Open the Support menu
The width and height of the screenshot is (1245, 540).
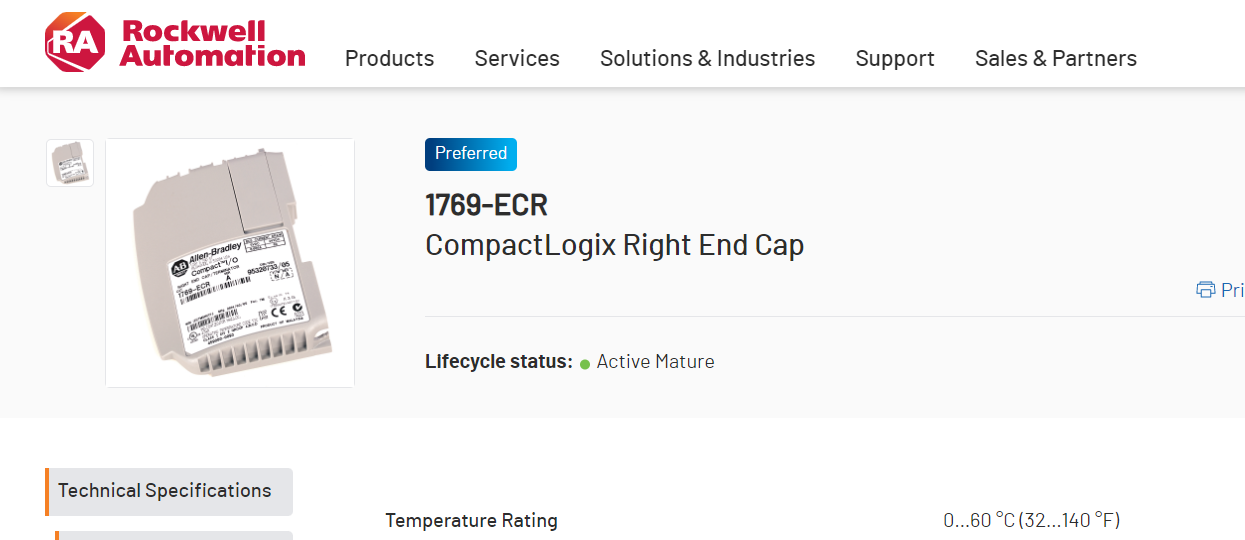coord(895,58)
